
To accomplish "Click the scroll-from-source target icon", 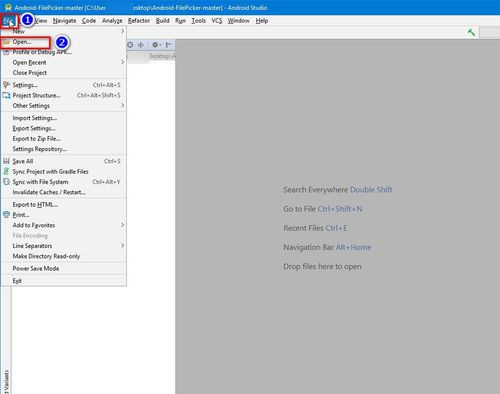I will (130, 45).
